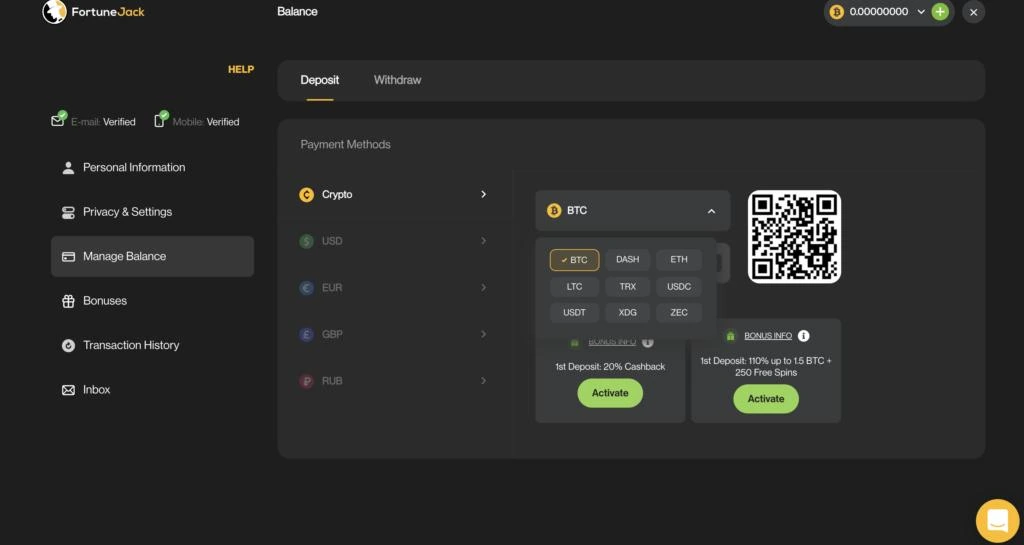Select GBP payment method
Viewport: 1024px width, 545px height.
point(394,334)
